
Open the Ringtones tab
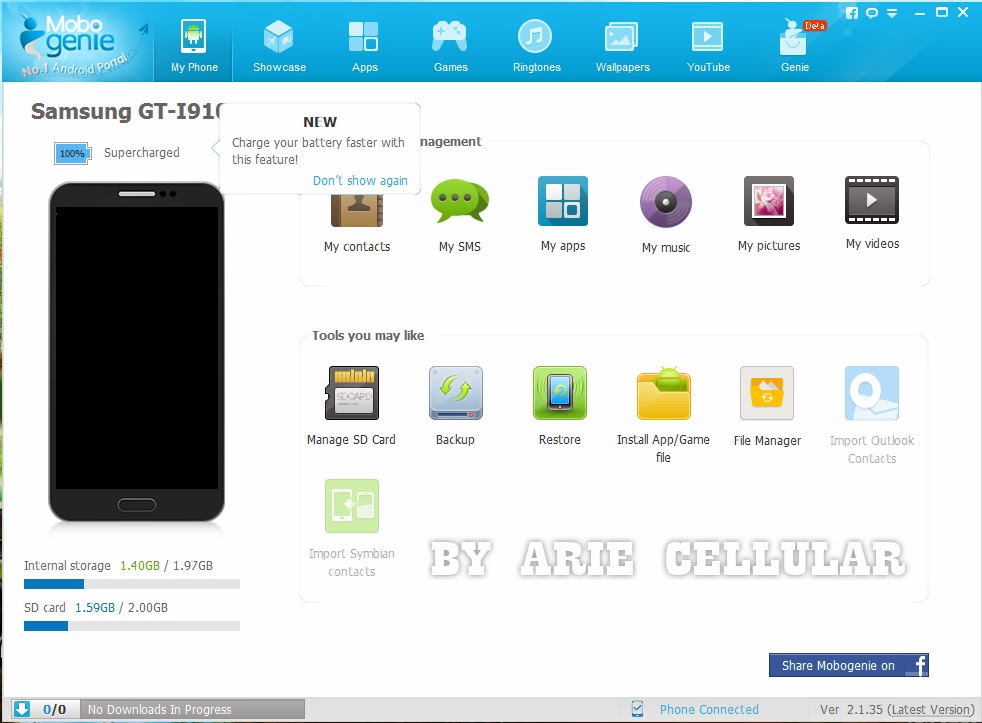536,45
